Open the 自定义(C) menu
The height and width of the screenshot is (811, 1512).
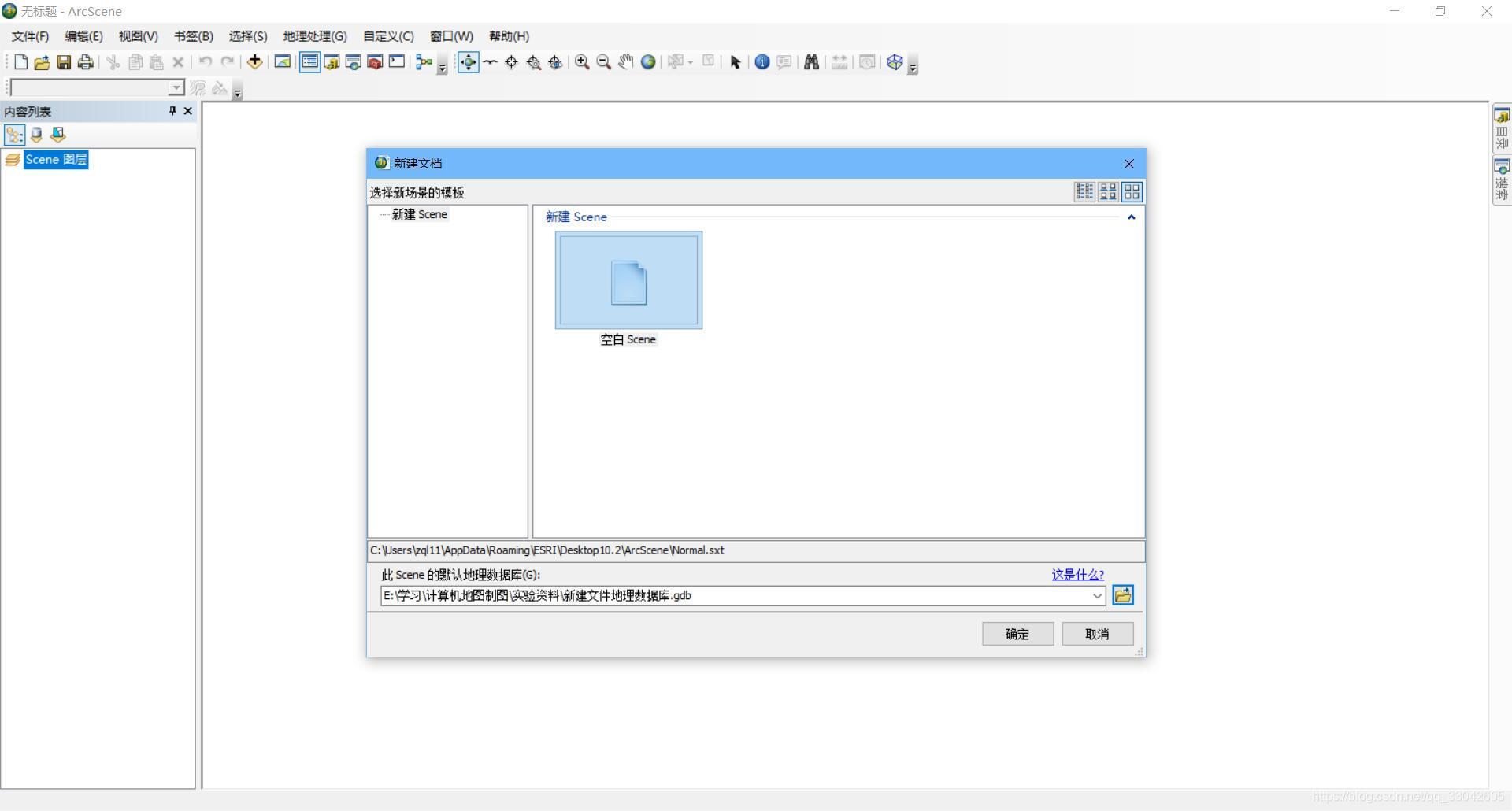pos(388,36)
